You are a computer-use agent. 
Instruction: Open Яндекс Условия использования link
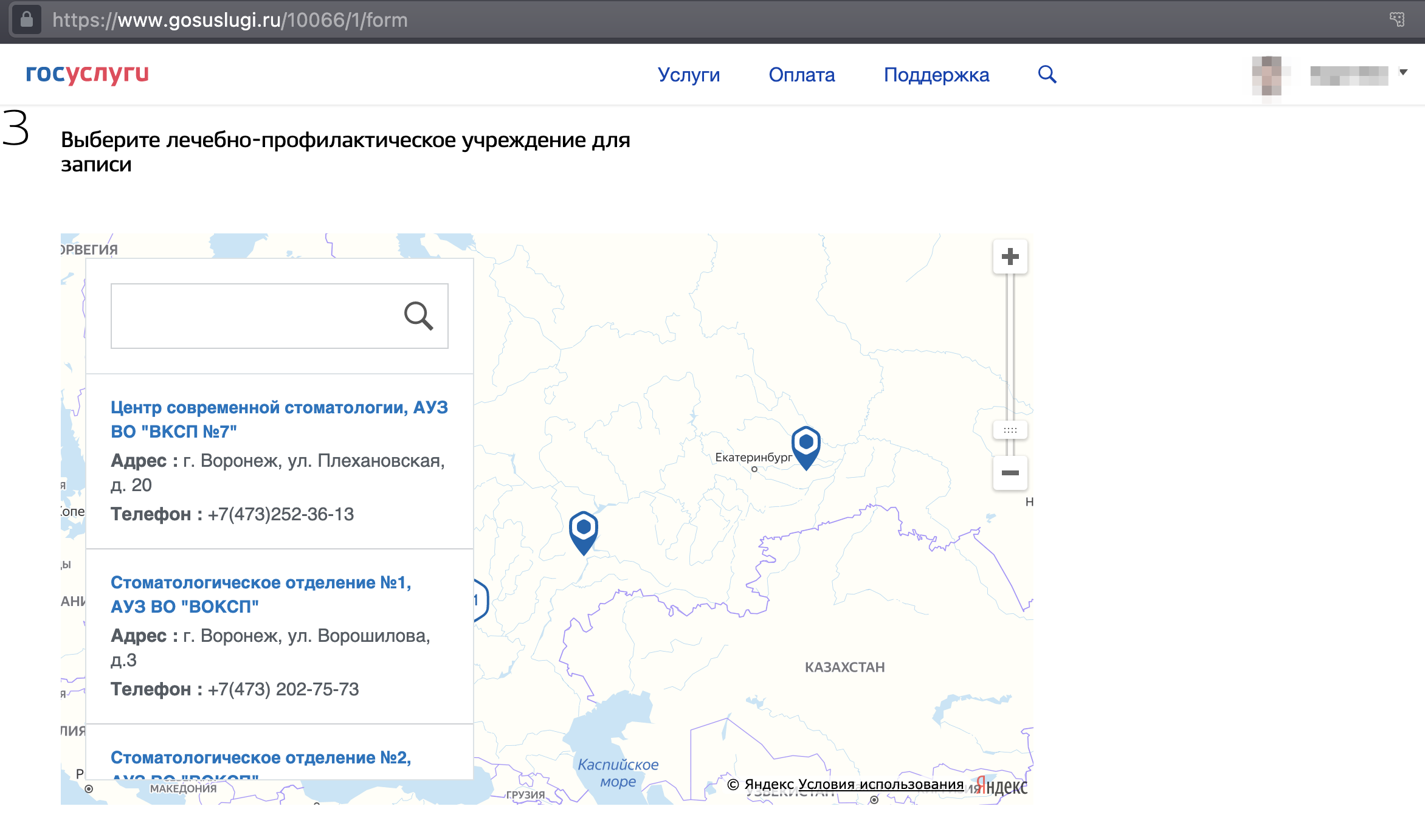coord(881,784)
